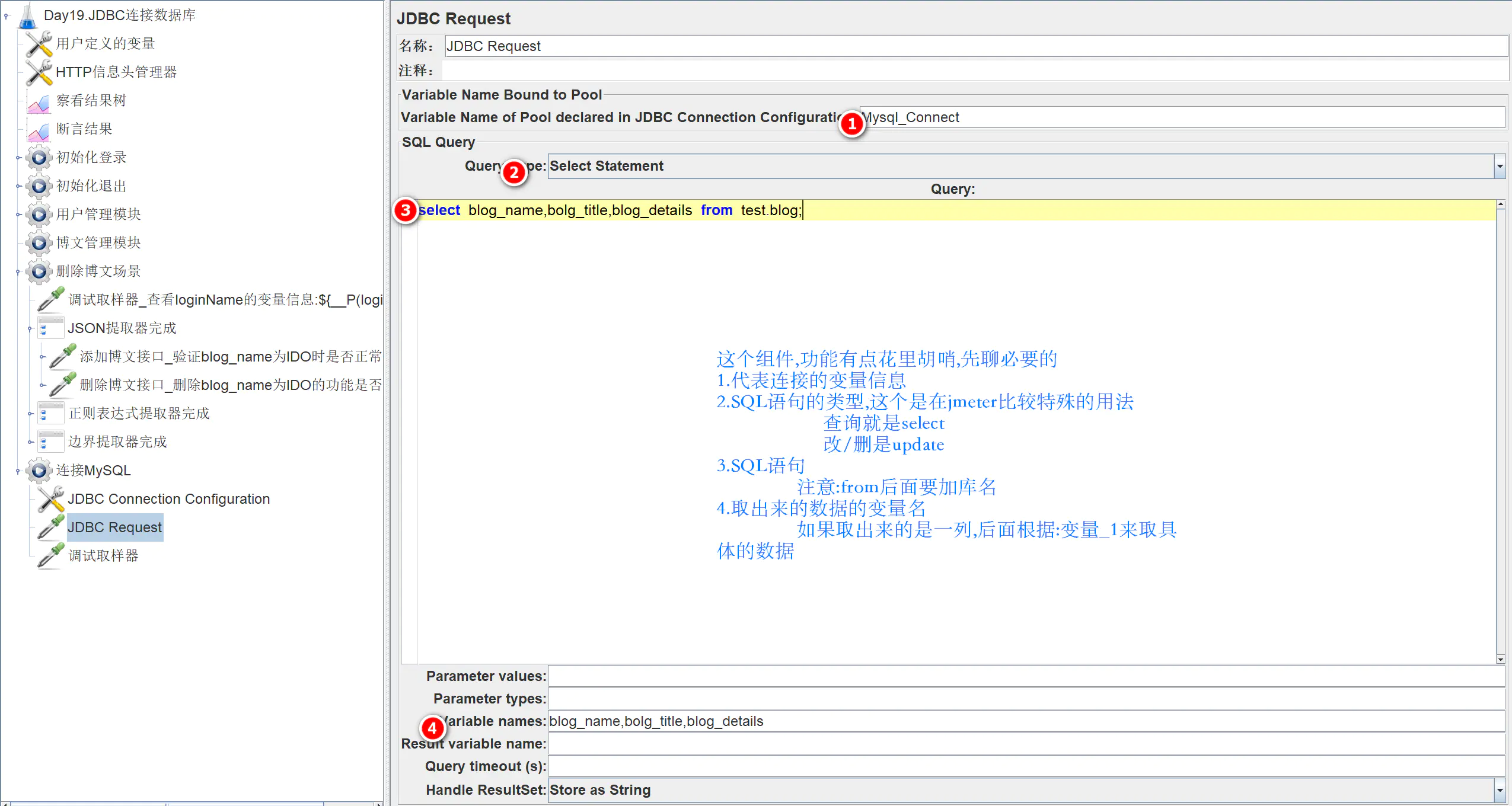Screen dimensions: 1512x806
Task: Click the JDBC Connection Configuration wrench icon
Action: coord(51,499)
